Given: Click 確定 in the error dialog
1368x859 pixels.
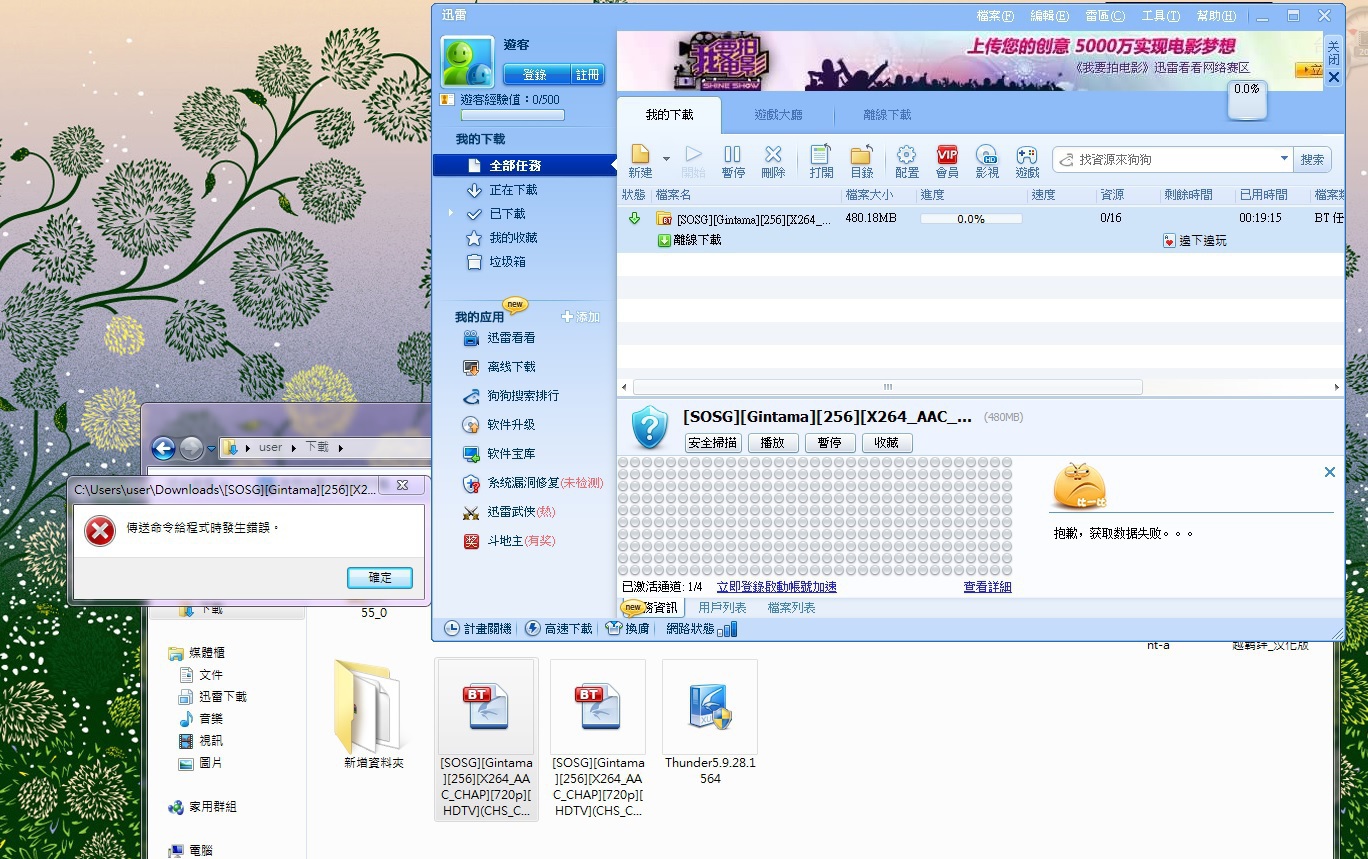Looking at the screenshot, I should (380, 577).
